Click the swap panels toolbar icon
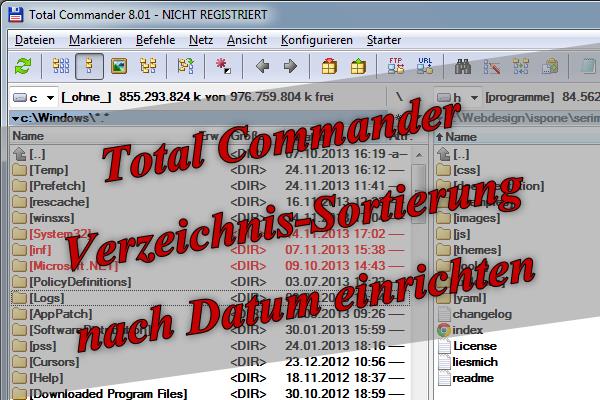The height and width of the screenshot is (400, 600). 186,66
